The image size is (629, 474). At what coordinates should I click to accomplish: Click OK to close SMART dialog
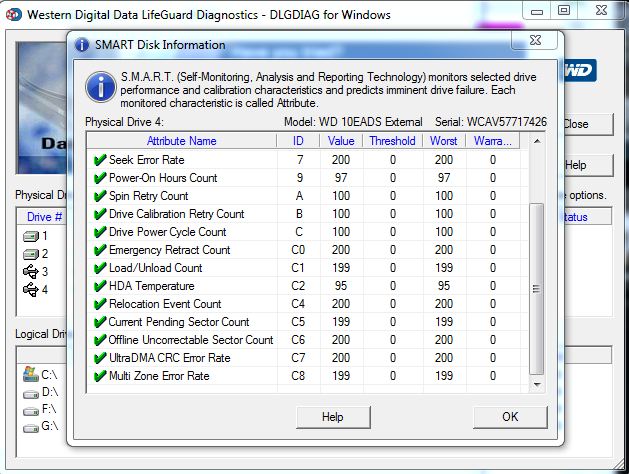point(510,417)
